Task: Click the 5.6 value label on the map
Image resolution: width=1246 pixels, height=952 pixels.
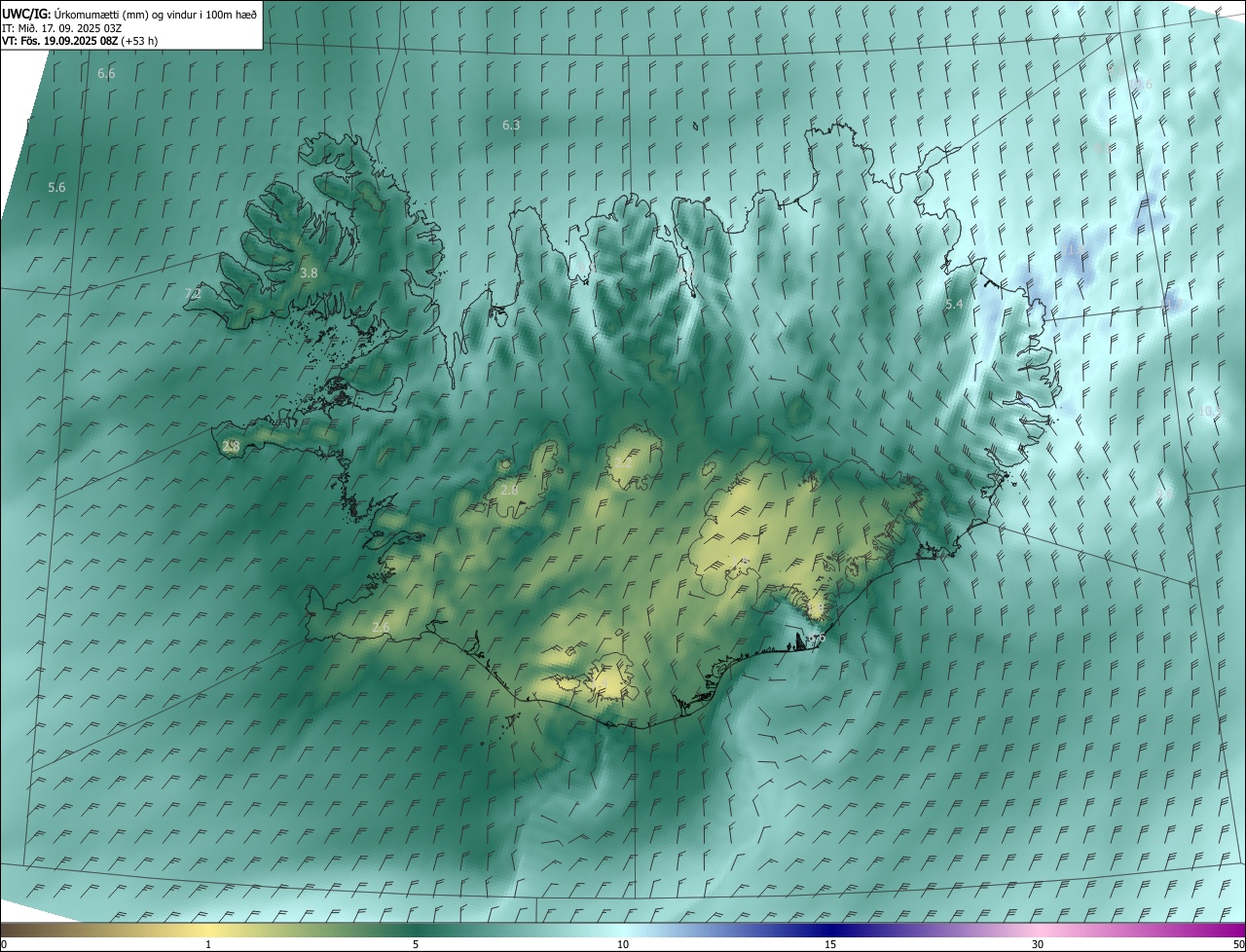Action: (x=56, y=187)
